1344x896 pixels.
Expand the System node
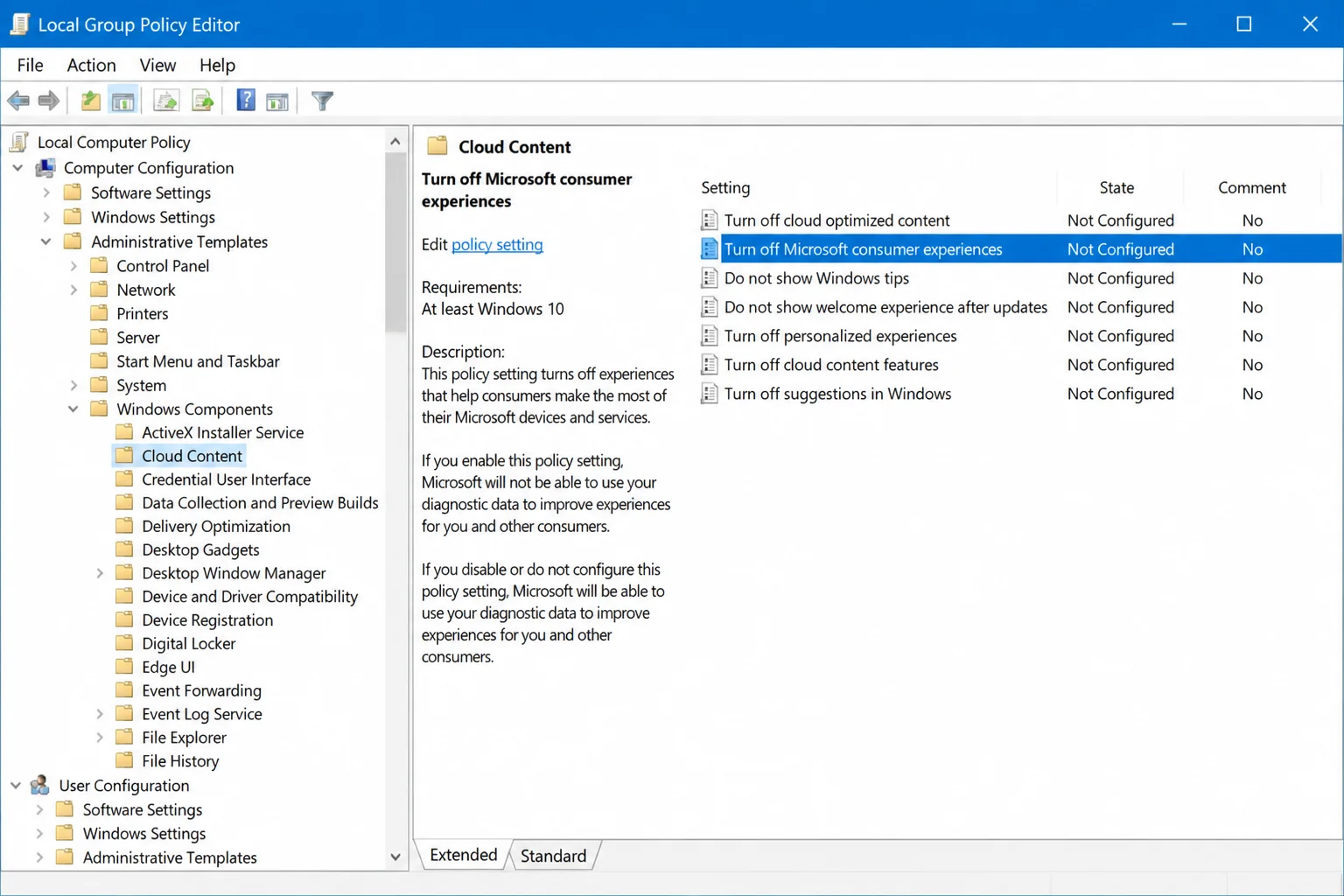73,385
